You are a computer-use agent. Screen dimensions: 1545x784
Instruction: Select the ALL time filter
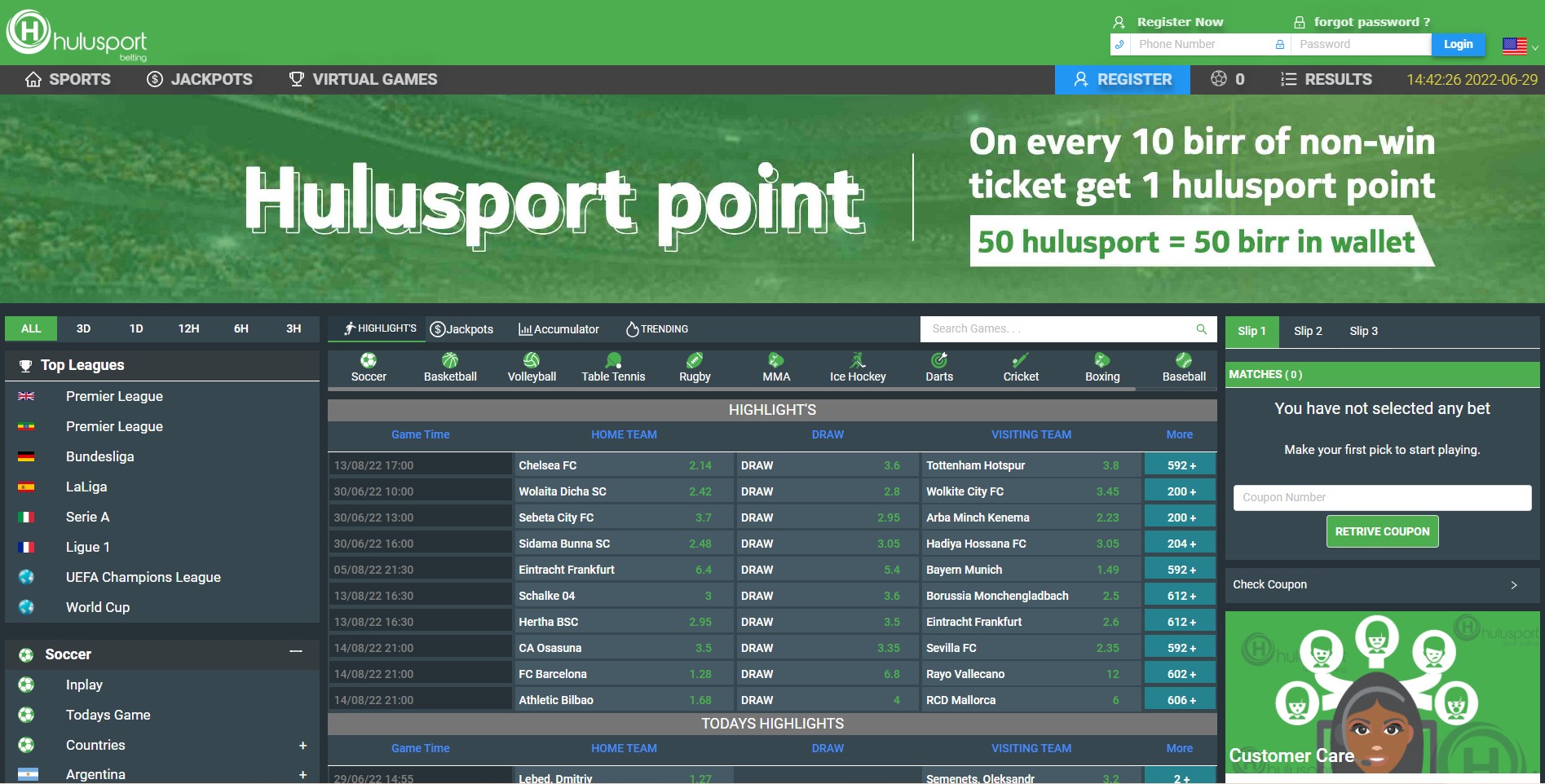click(31, 328)
